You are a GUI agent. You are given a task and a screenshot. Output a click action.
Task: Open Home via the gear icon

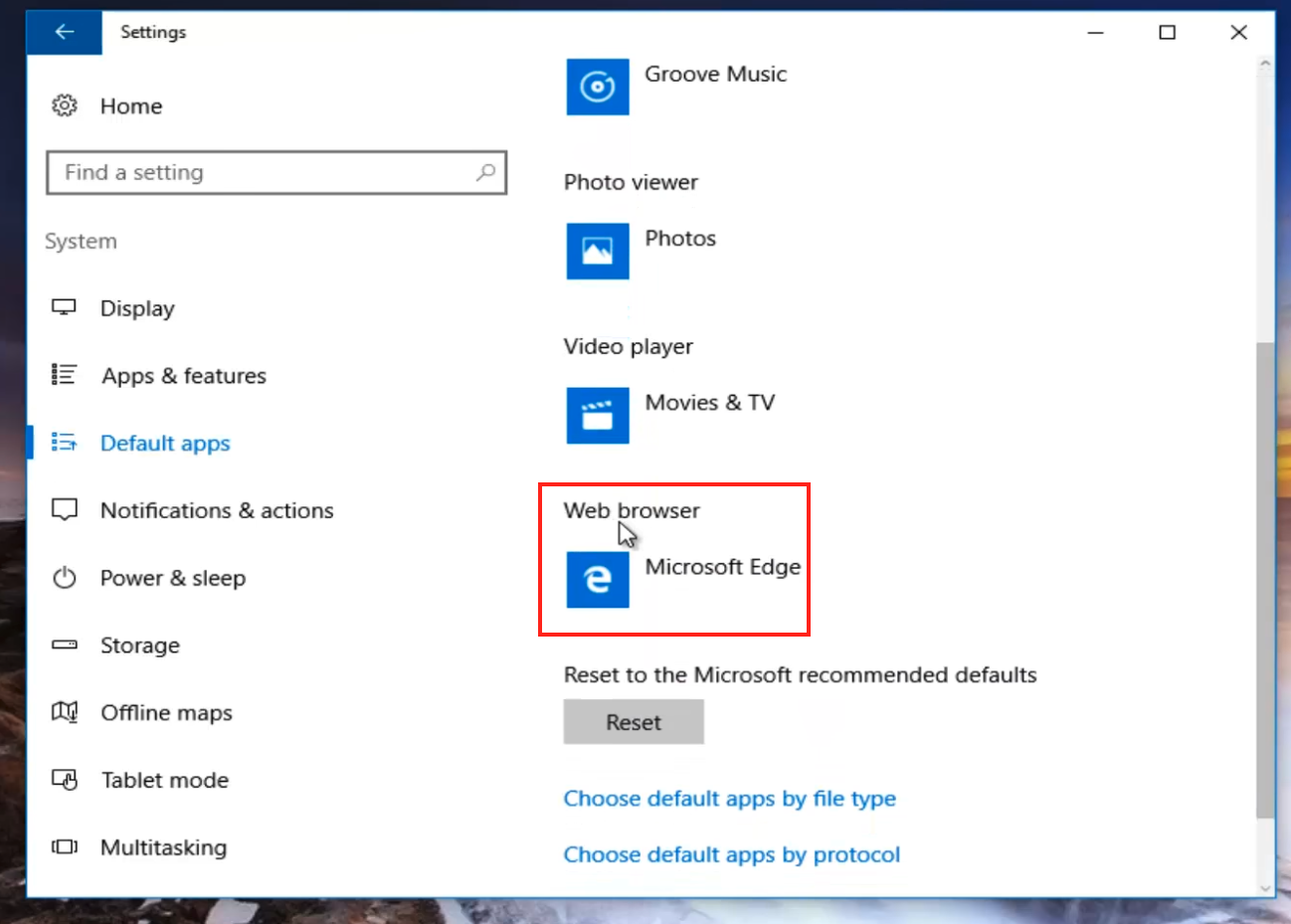pyautogui.click(x=65, y=105)
